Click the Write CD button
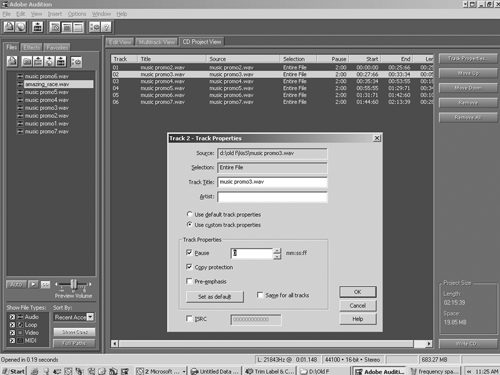 click(x=468, y=344)
